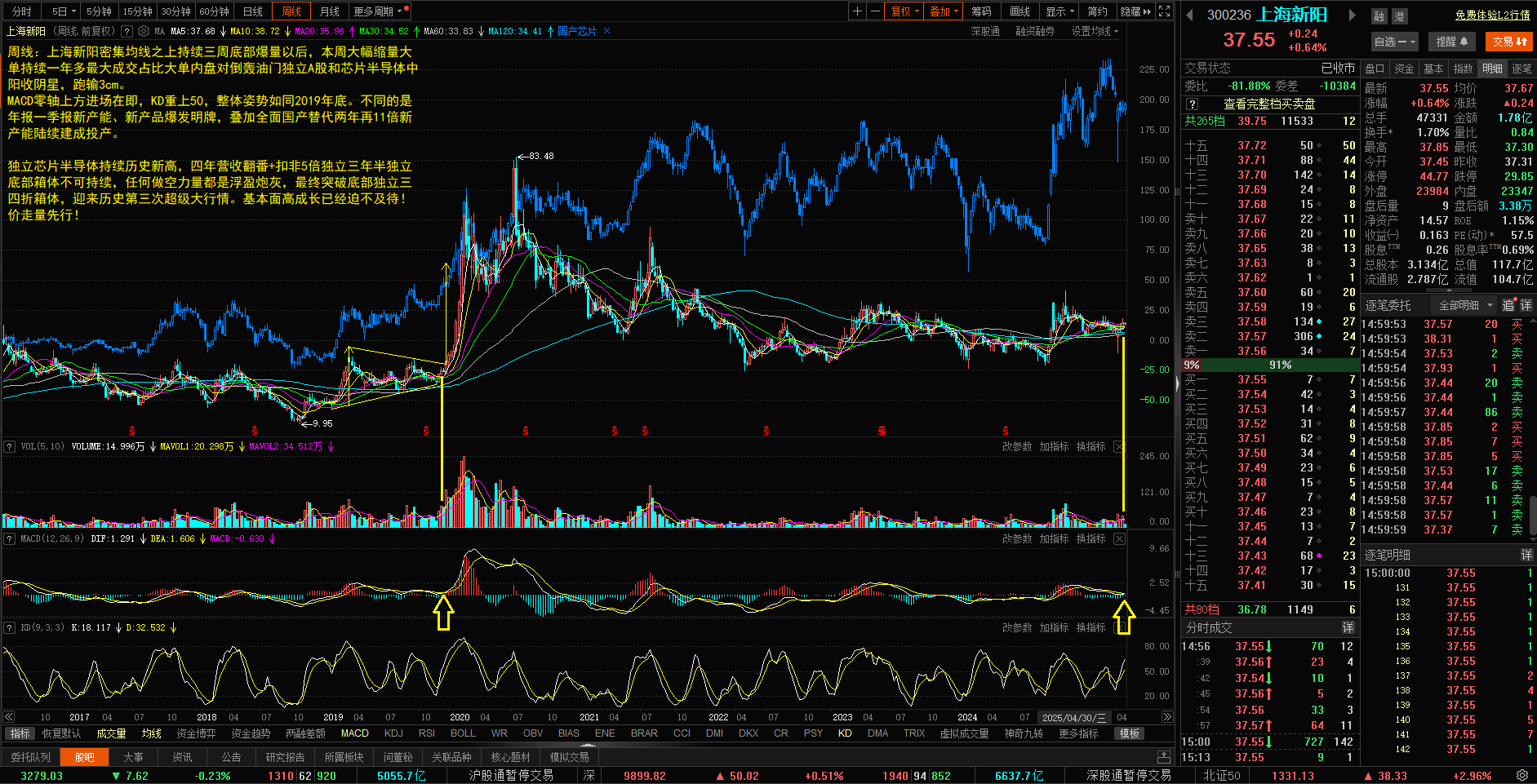The image size is (1537, 784).
Task: Close the MACD indicator panel
Action: point(1119,538)
